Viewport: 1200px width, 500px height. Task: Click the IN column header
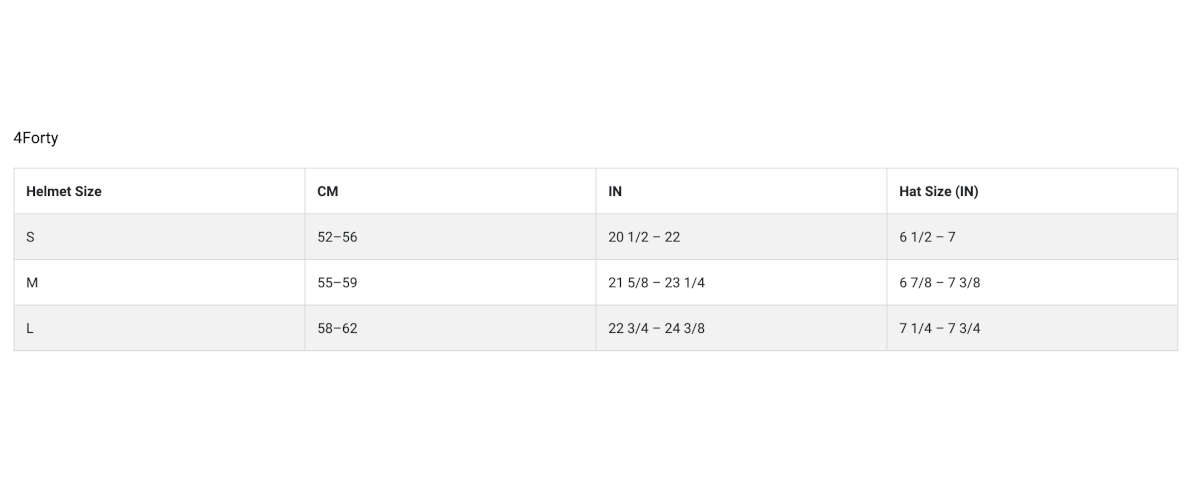(x=615, y=191)
